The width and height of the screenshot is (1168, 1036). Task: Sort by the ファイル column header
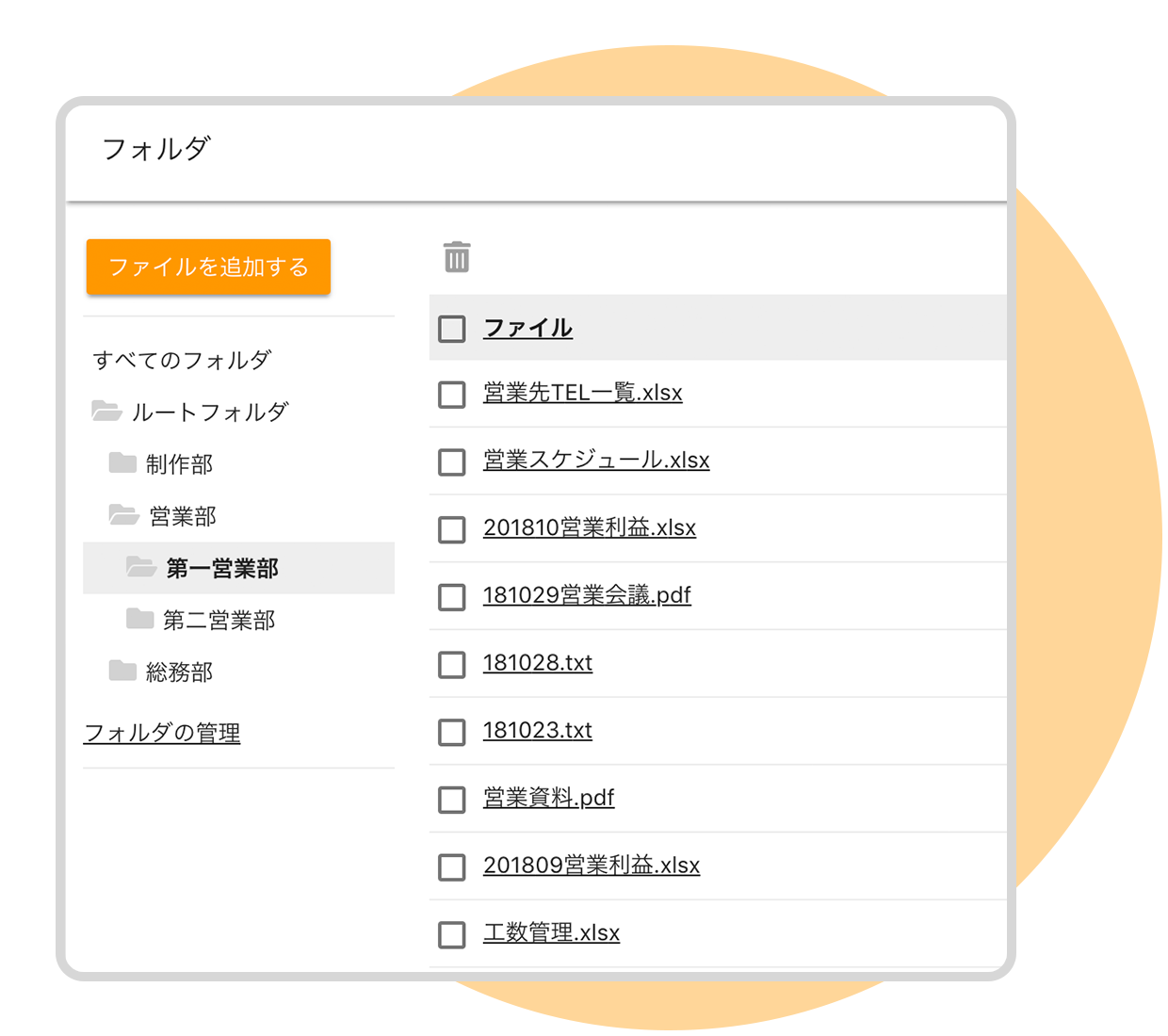coord(527,328)
